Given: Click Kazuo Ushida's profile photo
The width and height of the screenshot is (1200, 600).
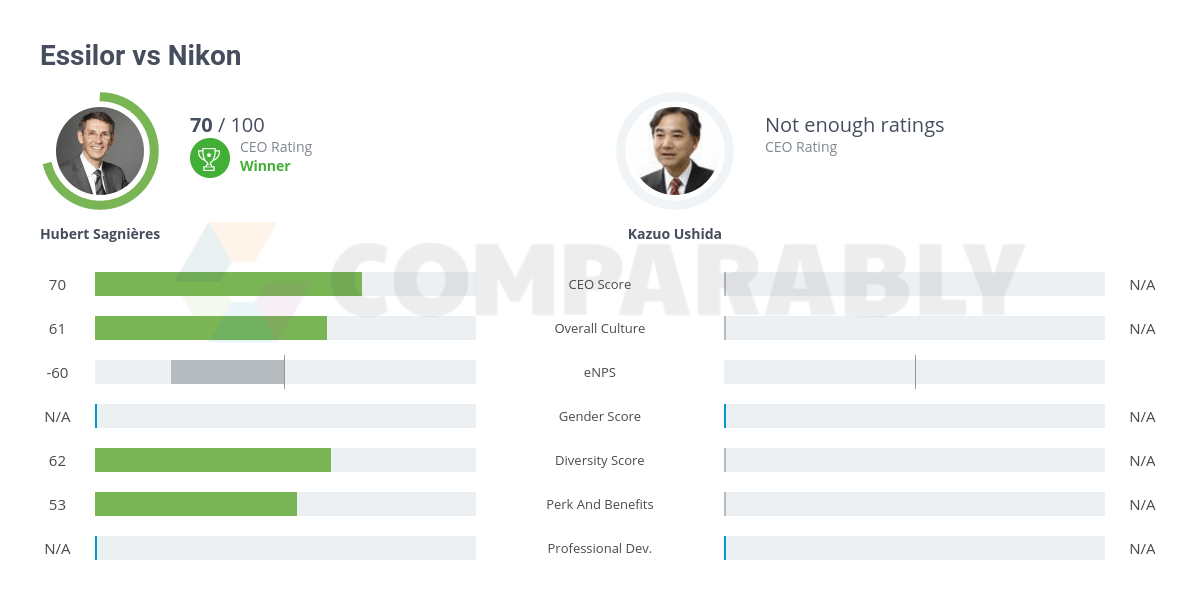Looking at the screenshot, I should click(x=675, y=151).
